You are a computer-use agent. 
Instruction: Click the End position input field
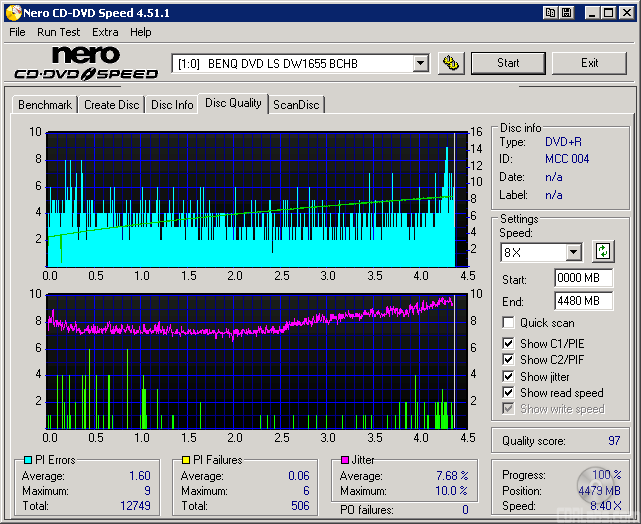click(583, 300)
